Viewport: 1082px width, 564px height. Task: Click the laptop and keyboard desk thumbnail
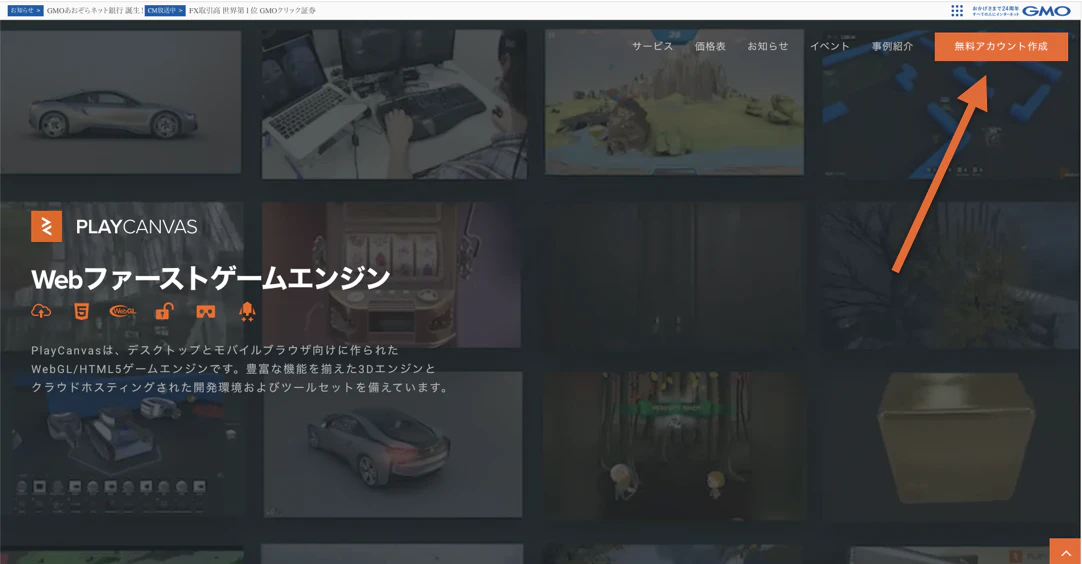(393, 104)
